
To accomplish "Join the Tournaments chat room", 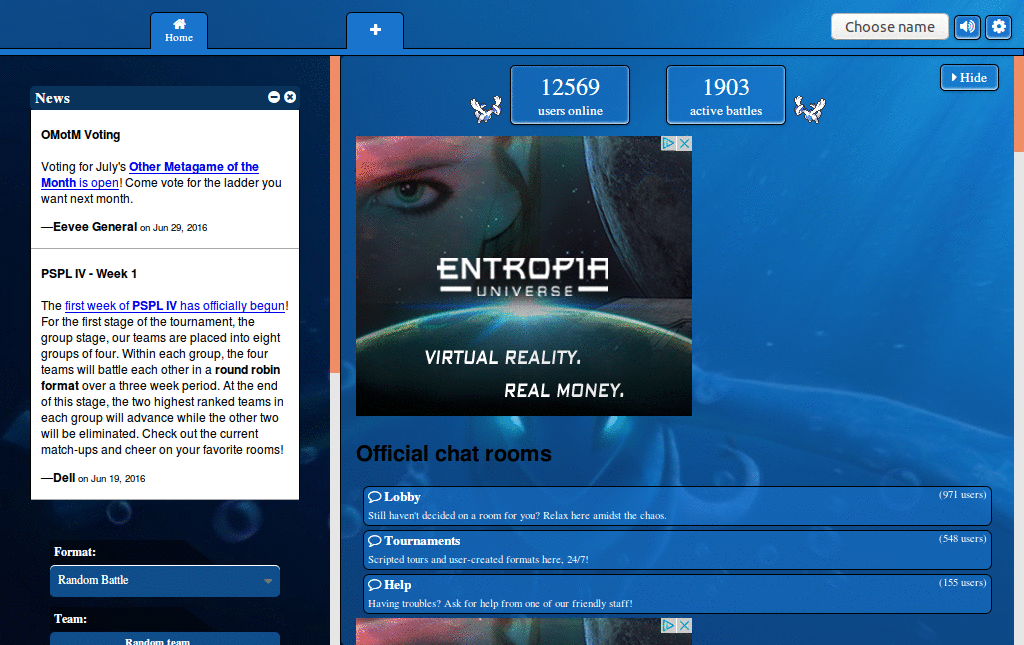I will 677,550.
